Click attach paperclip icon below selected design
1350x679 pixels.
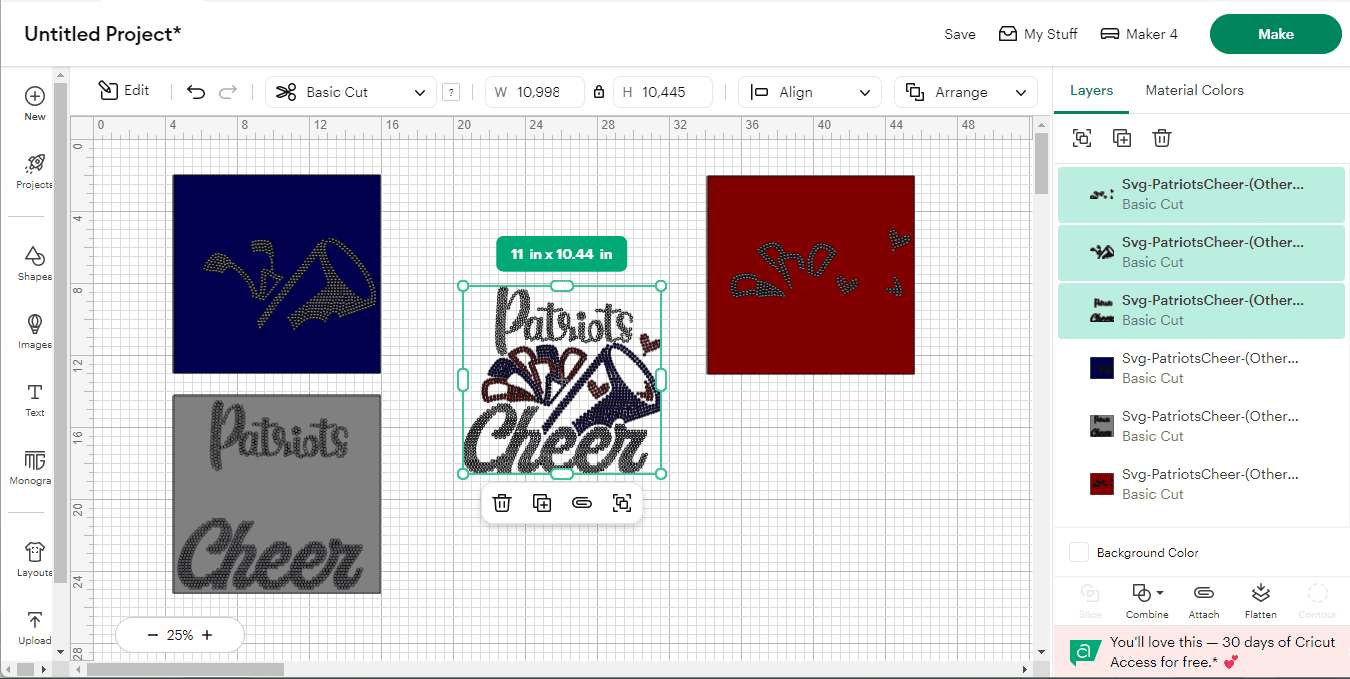coord(582,503)
